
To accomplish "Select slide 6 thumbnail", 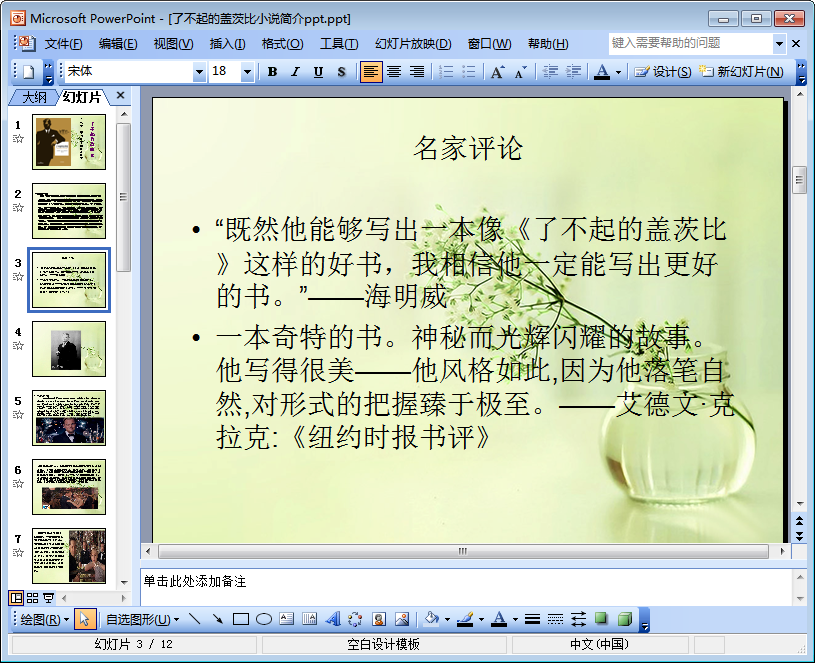I will point(69,487).
